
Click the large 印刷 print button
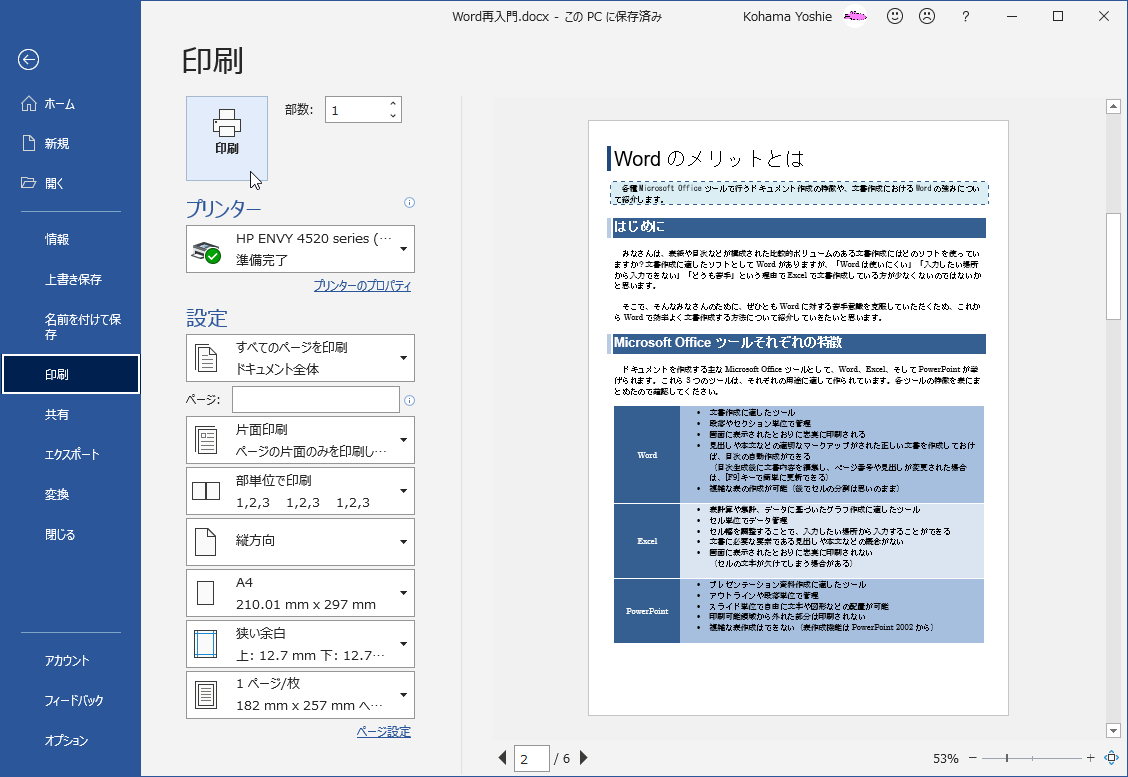tap(227, 138)
